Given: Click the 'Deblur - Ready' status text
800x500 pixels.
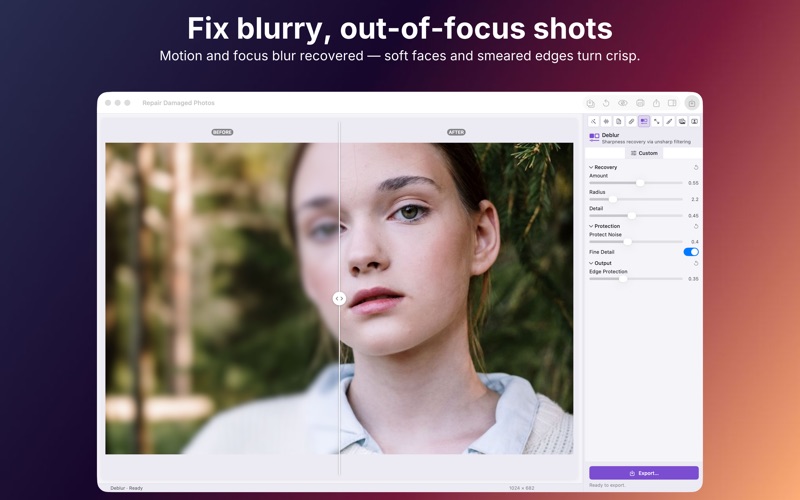Looking at the screenshot, I should (127, 488).
